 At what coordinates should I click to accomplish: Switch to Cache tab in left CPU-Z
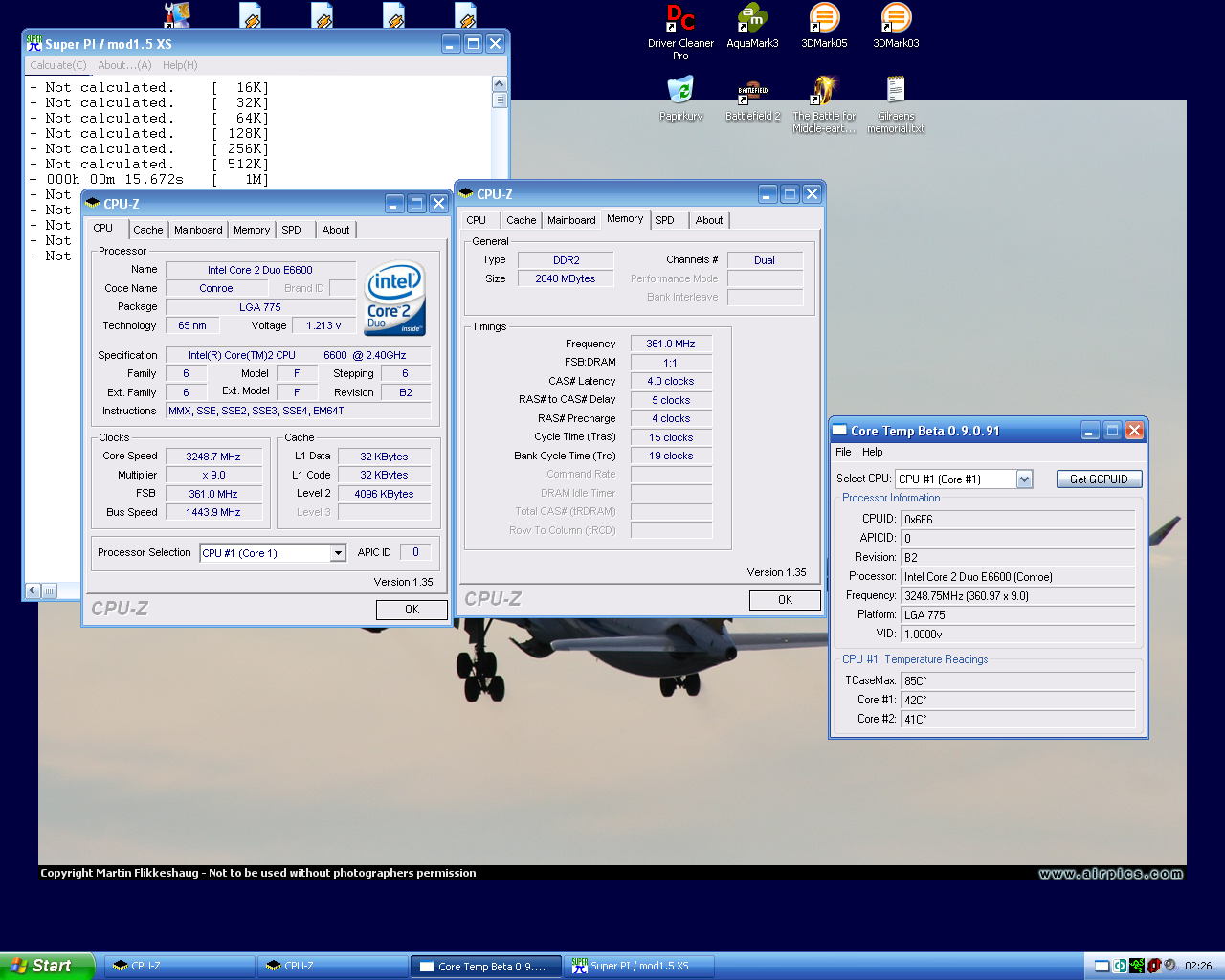pos(148,230)
